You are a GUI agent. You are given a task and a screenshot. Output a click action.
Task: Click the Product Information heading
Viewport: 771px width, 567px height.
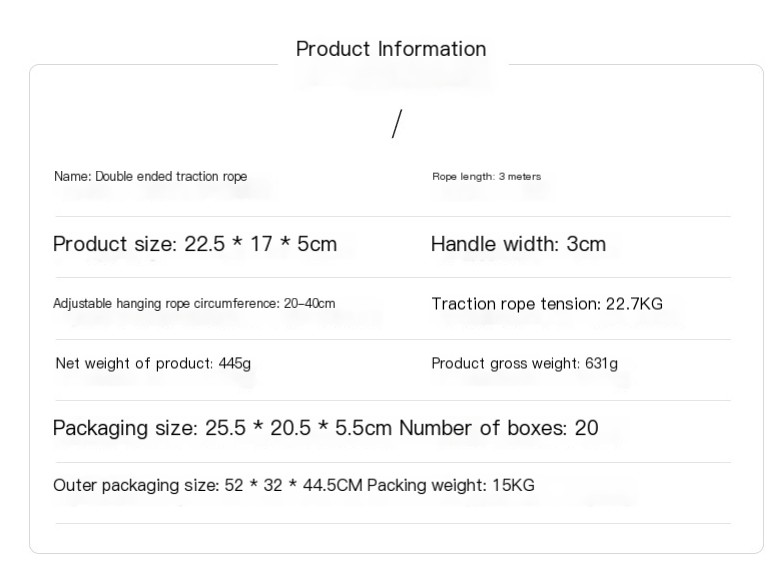[x=391, y=49]
